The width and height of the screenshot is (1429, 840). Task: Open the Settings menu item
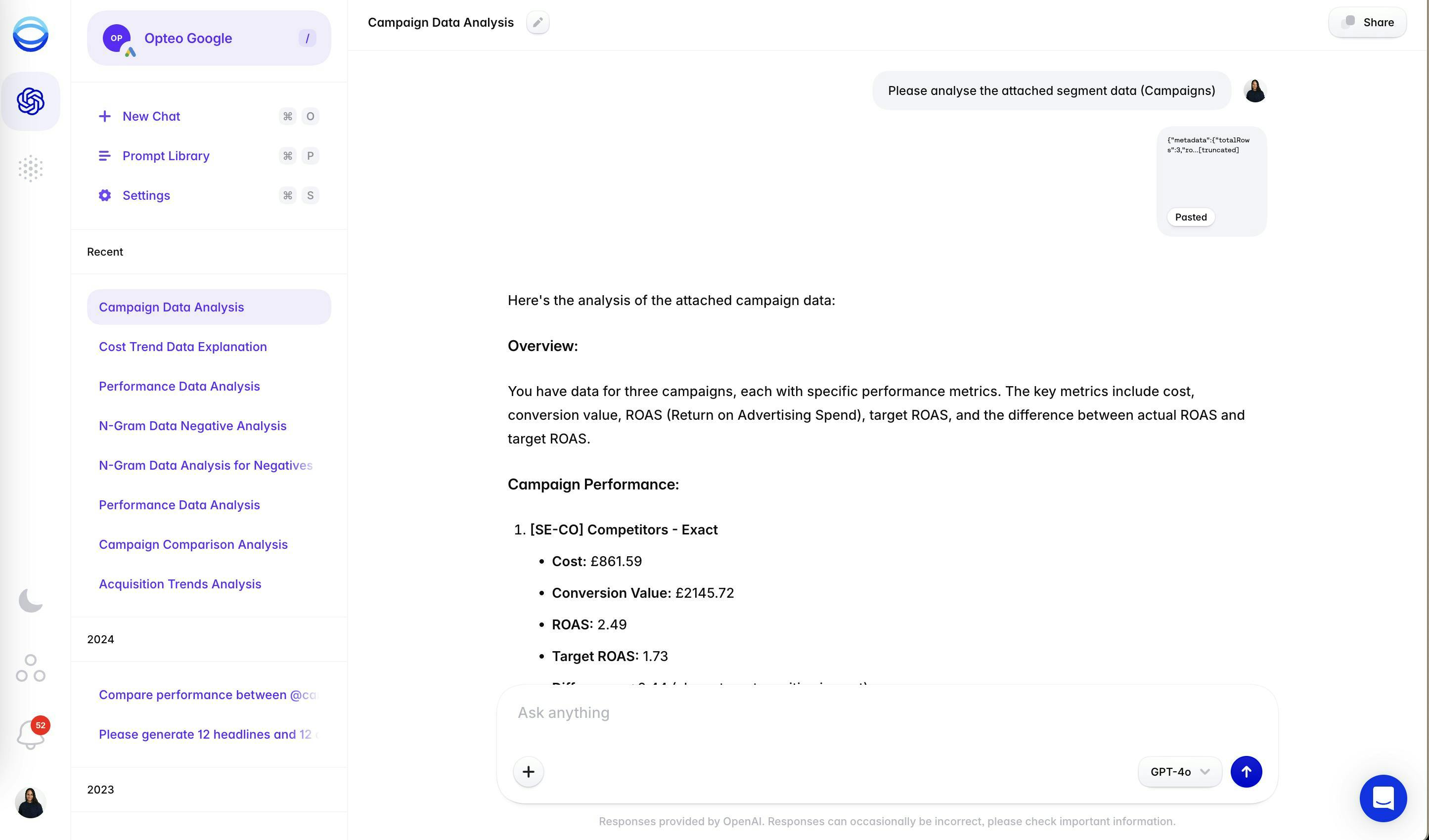146,196
